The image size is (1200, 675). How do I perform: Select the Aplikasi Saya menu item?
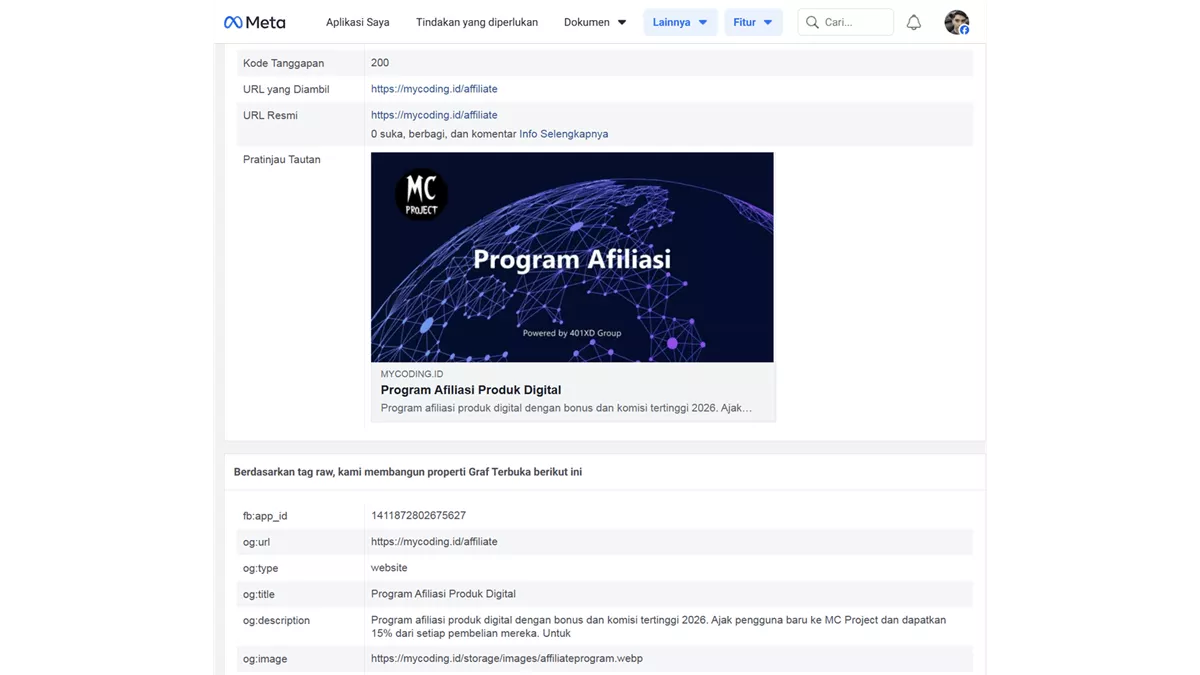357,21
